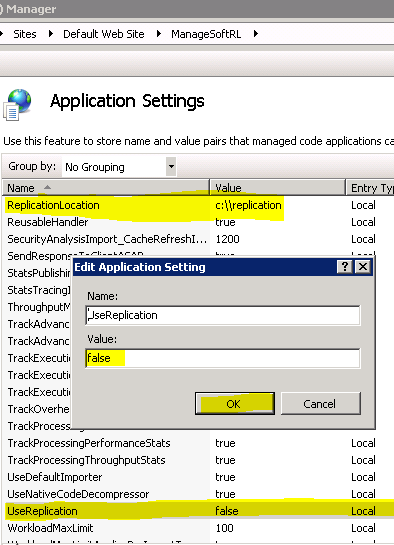This screenshot has width=394, height=545.
Task: Select the ReplicationLocation setting row
Action: 198,205
